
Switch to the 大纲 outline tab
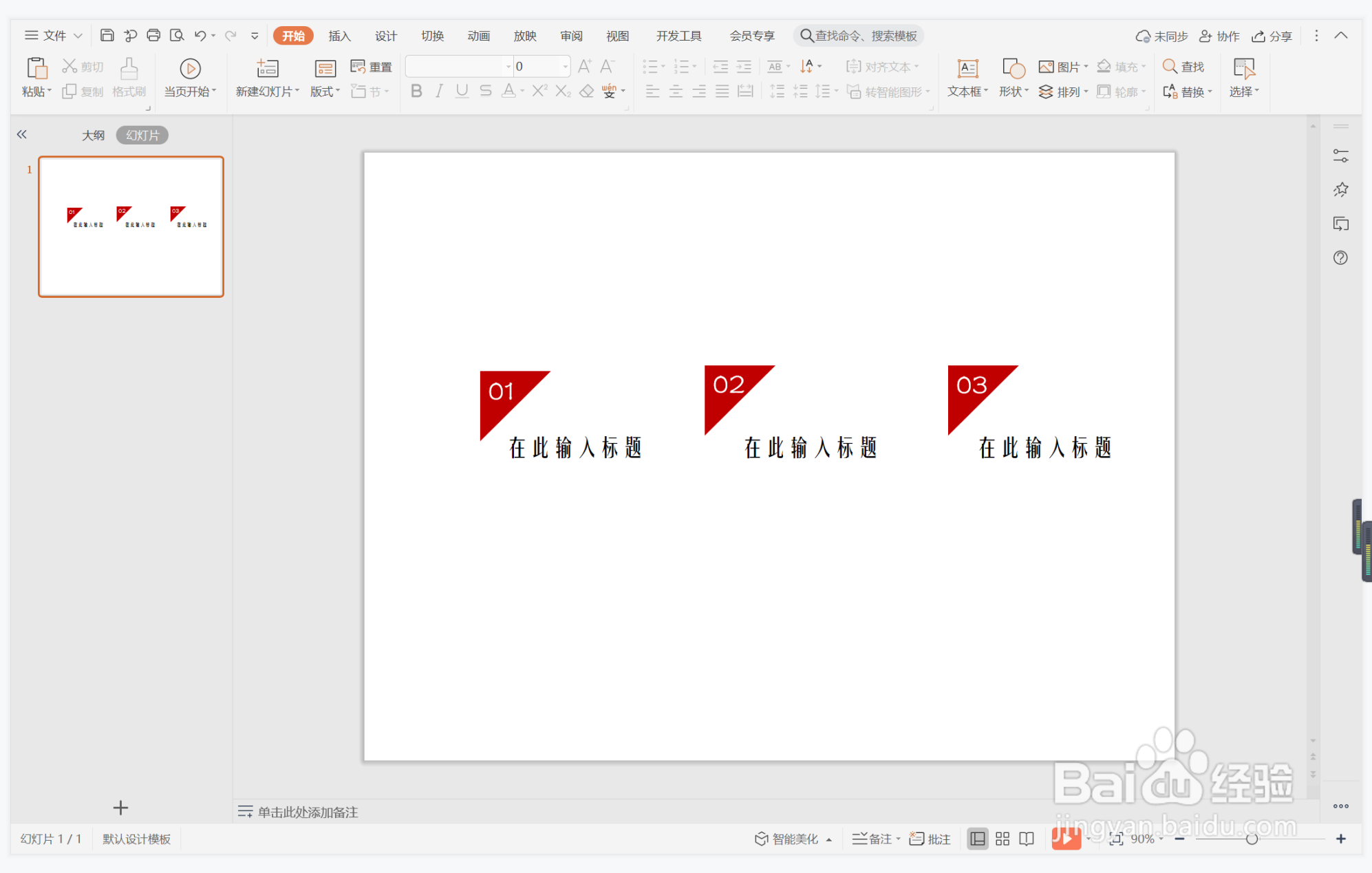[x=93, y=136]
